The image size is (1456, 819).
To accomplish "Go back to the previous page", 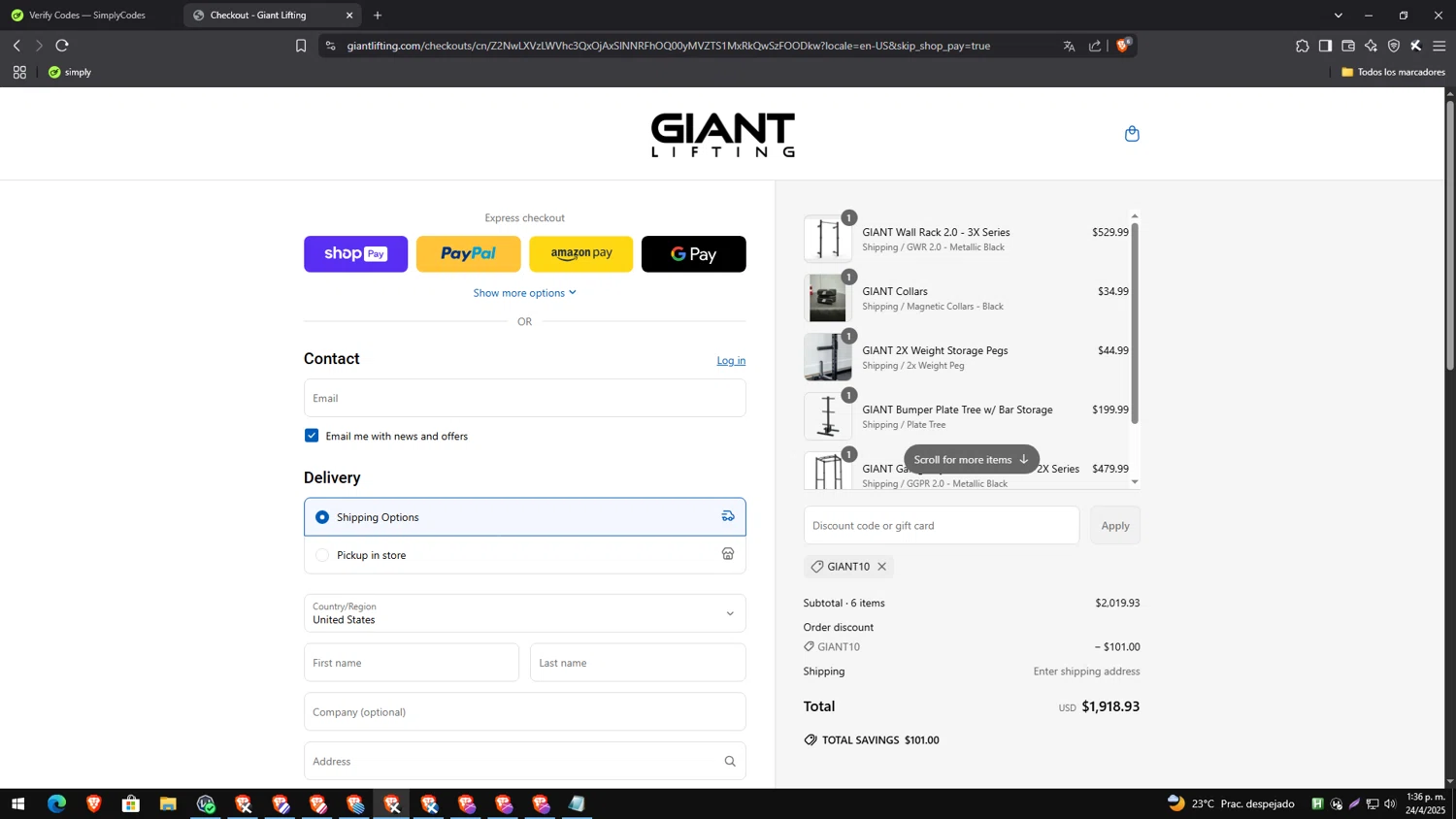I will pos(17,46).
